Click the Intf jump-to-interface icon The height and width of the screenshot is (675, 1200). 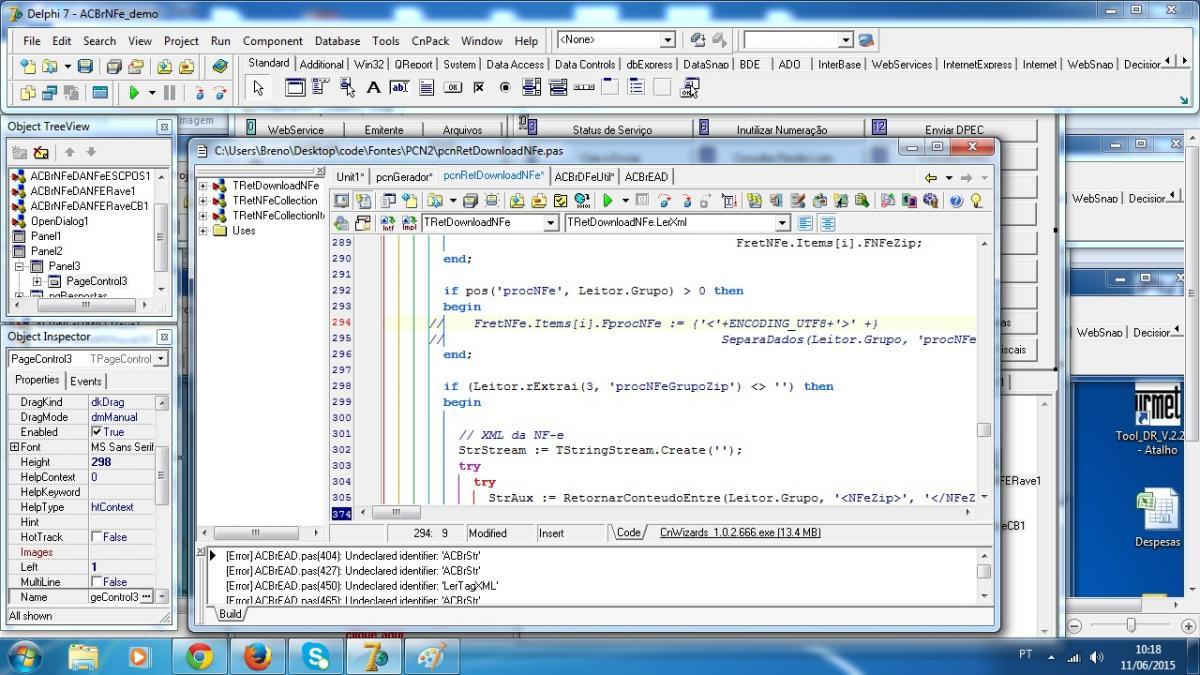[x=388, y=223]
